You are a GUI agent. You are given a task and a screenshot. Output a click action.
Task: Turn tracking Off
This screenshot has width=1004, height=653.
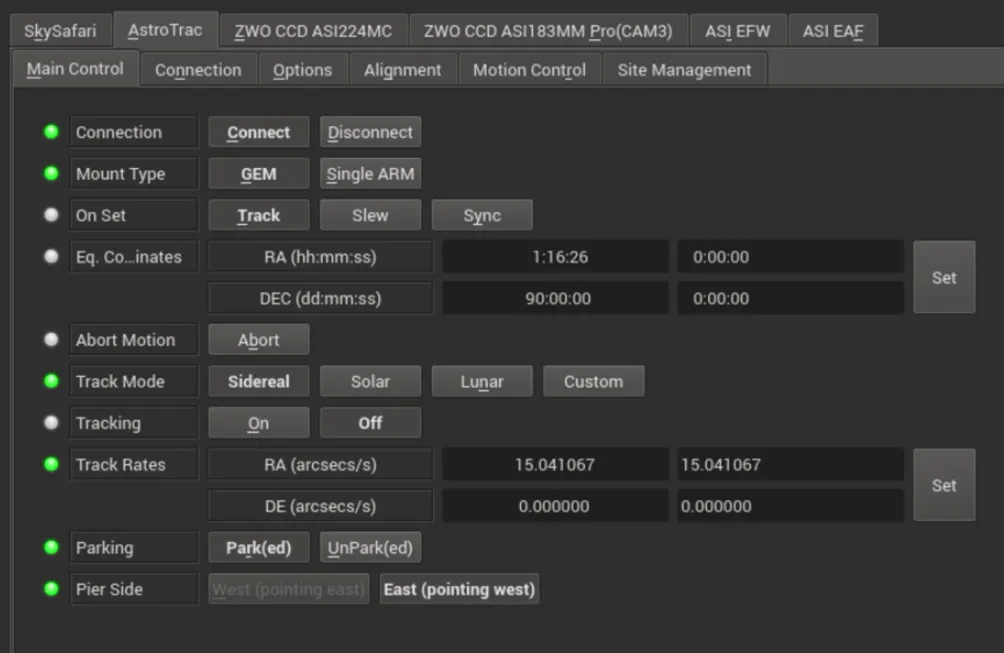[370, 423]
